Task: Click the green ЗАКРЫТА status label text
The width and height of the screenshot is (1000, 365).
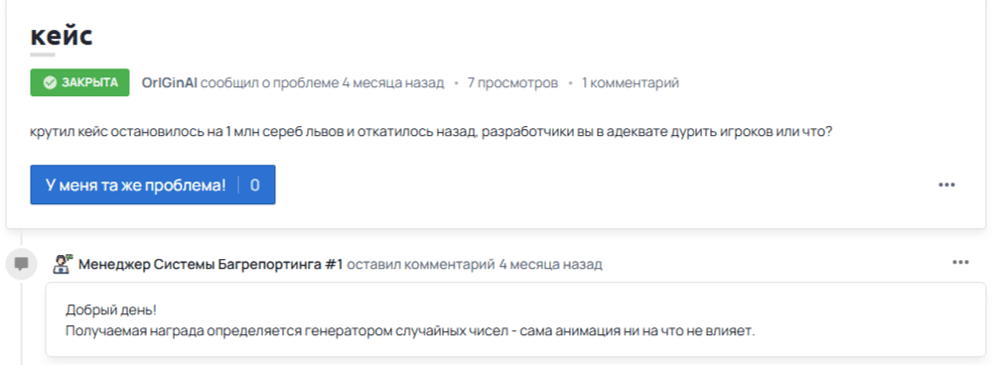Action: click(x=90, y=83)
